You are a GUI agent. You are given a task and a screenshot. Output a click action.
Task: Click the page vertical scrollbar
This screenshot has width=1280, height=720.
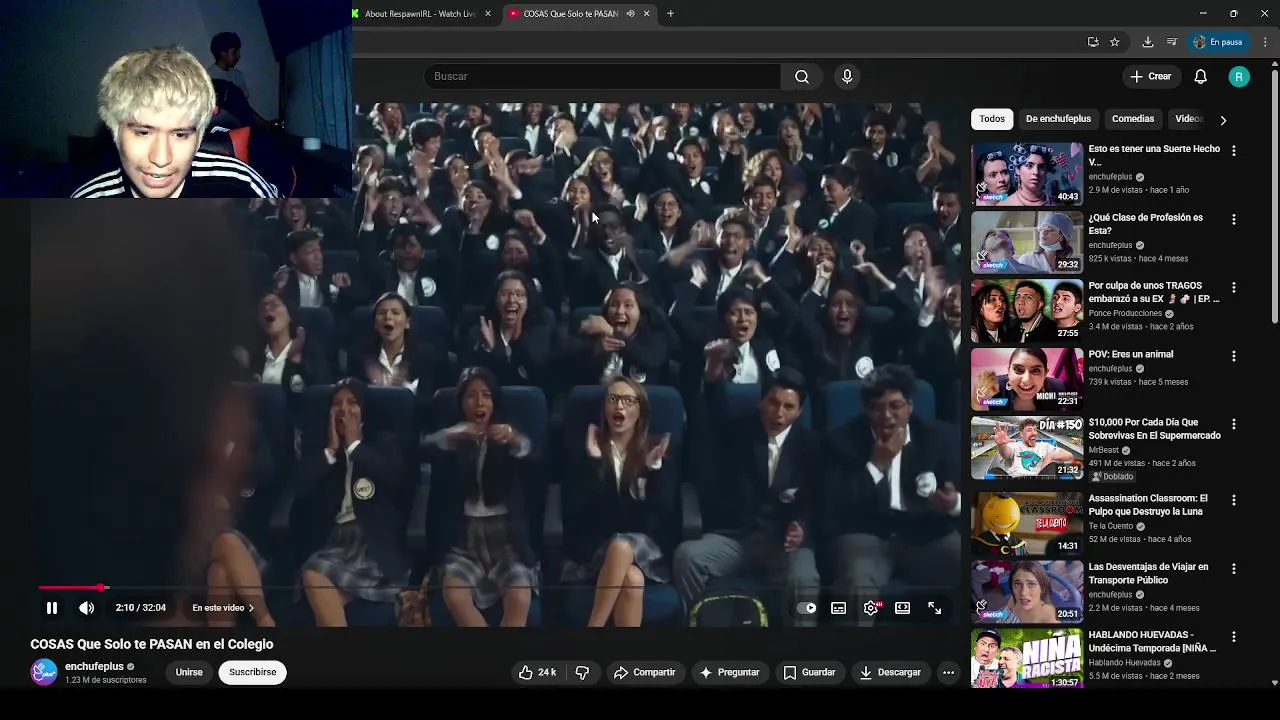pyautogui.click(x=1274, y=195)
